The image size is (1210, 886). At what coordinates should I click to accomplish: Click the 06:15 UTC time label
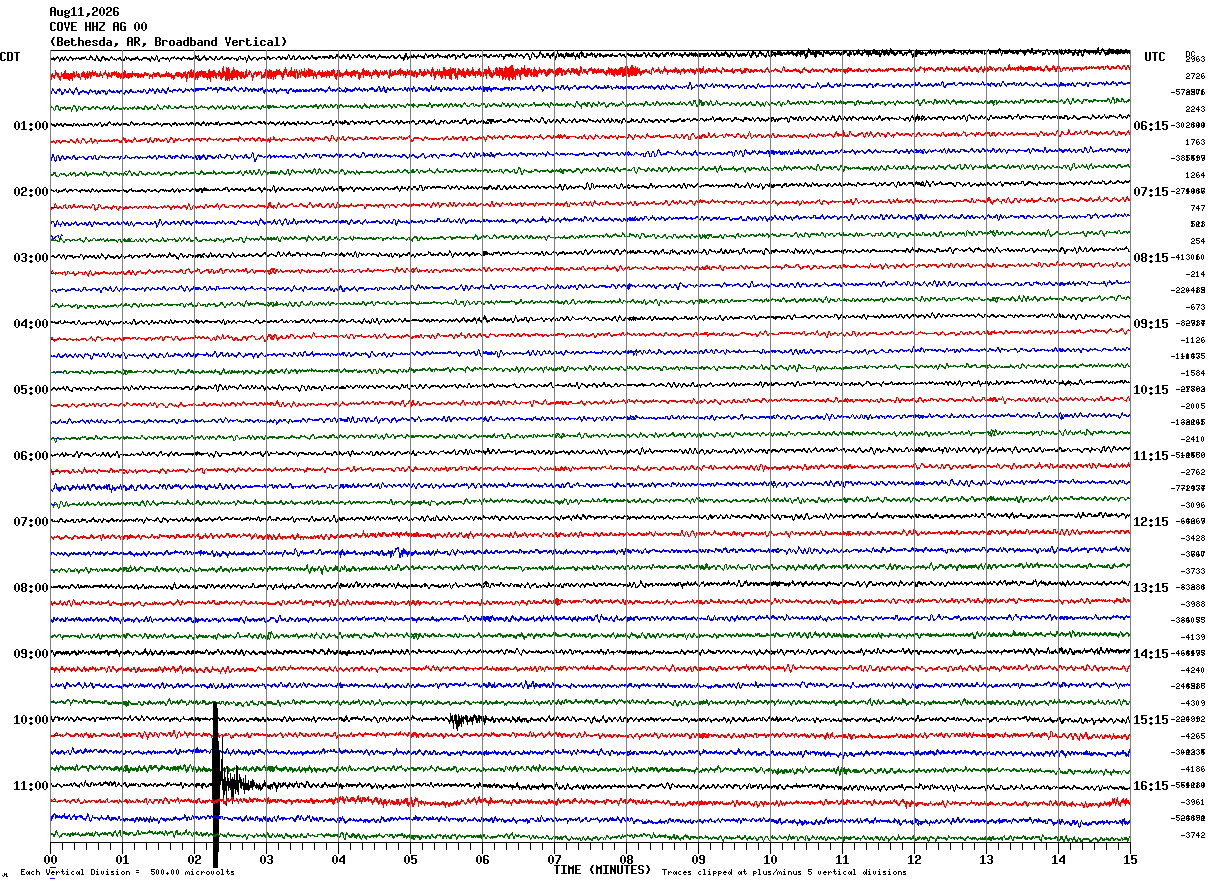(1152, 126)
